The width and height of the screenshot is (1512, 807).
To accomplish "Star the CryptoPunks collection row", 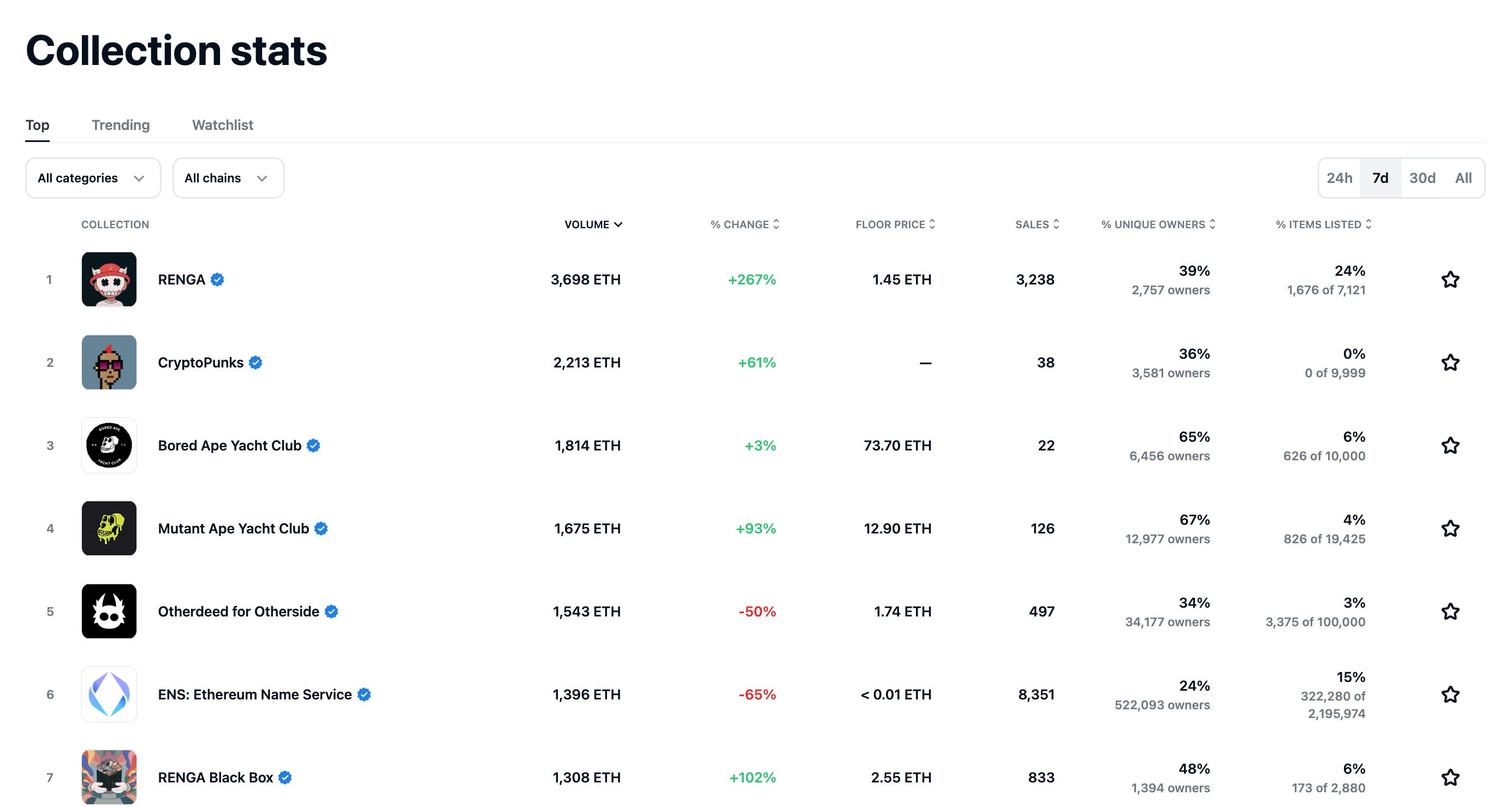I will coord(1450,363).
